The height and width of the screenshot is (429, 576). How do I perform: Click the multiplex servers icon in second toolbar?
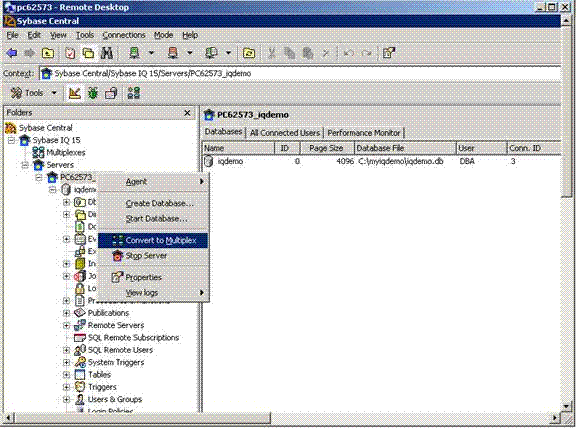click(134, 93)
